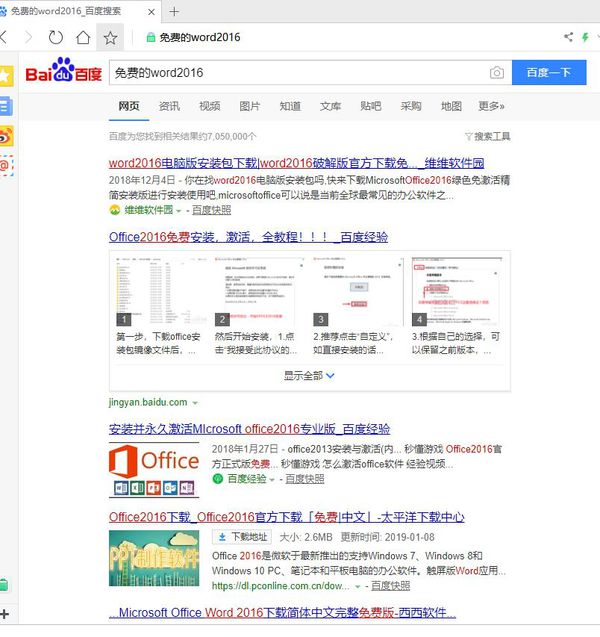Open step 3 tutorial thumbnail

click(x=358, y=291)
